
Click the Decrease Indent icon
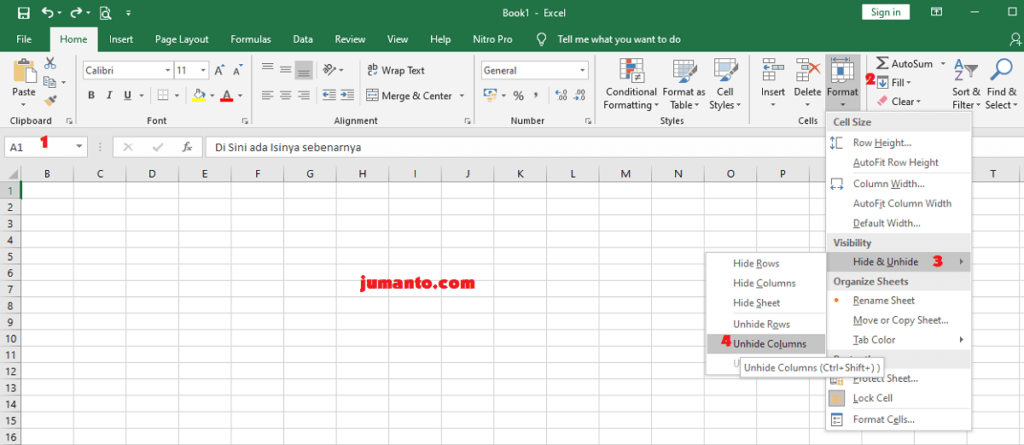(329, 95)
